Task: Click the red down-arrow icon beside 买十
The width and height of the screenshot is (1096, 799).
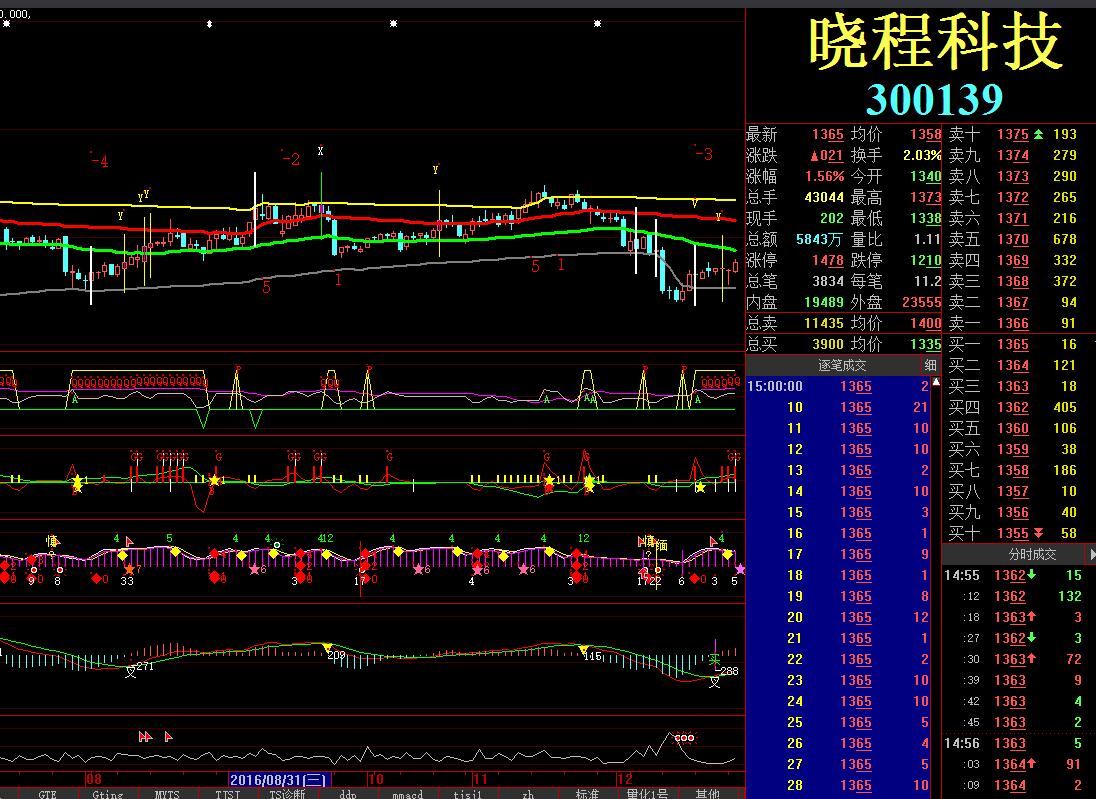Action: [1039, 533]
